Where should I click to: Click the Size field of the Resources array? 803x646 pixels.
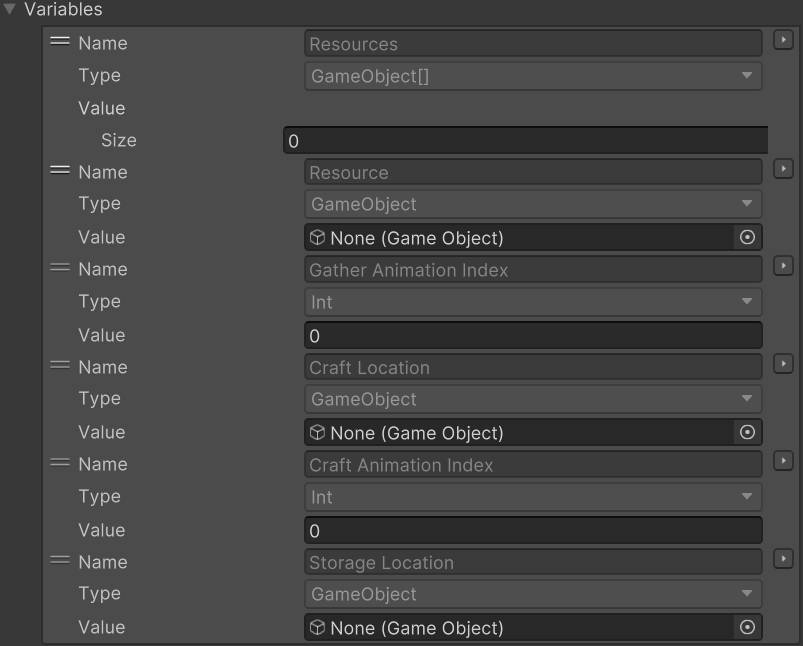525,141
